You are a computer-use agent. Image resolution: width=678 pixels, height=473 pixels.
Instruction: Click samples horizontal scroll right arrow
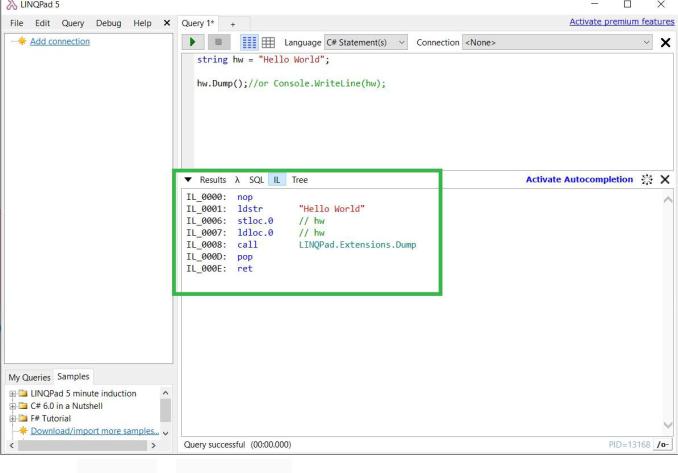pyautogui.click(x=154, y=445)
